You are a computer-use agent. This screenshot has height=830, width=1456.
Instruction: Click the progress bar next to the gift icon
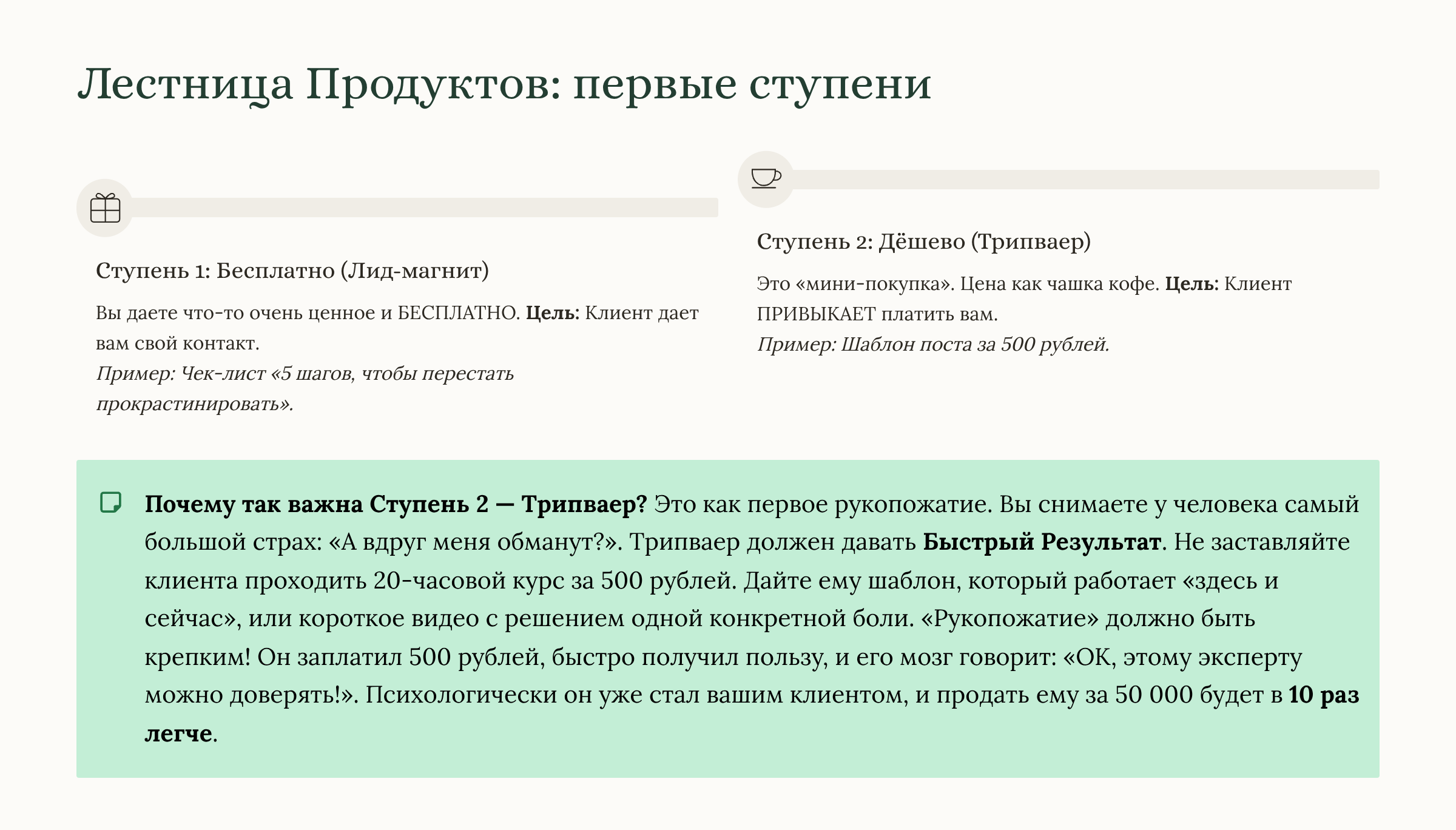[x=425, y=207]
